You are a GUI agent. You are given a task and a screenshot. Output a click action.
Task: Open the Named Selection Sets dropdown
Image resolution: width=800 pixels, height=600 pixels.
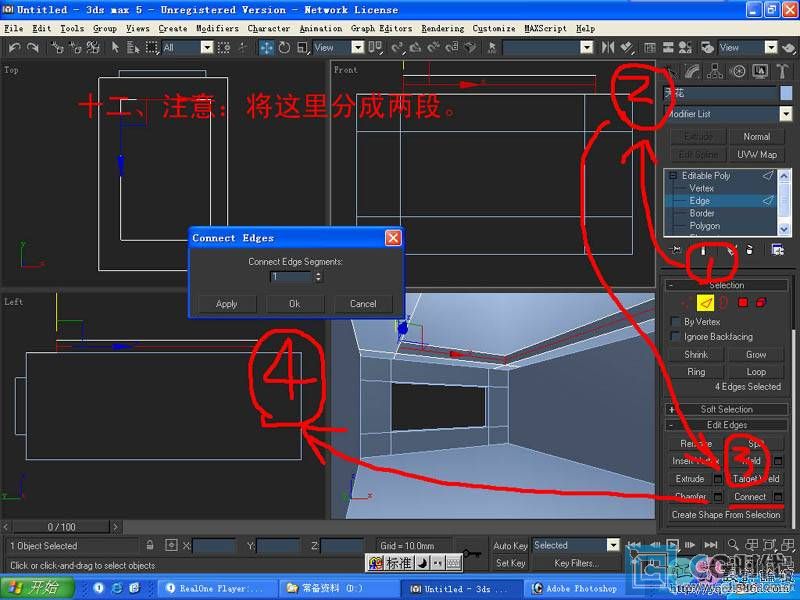(x=587, y=47)
